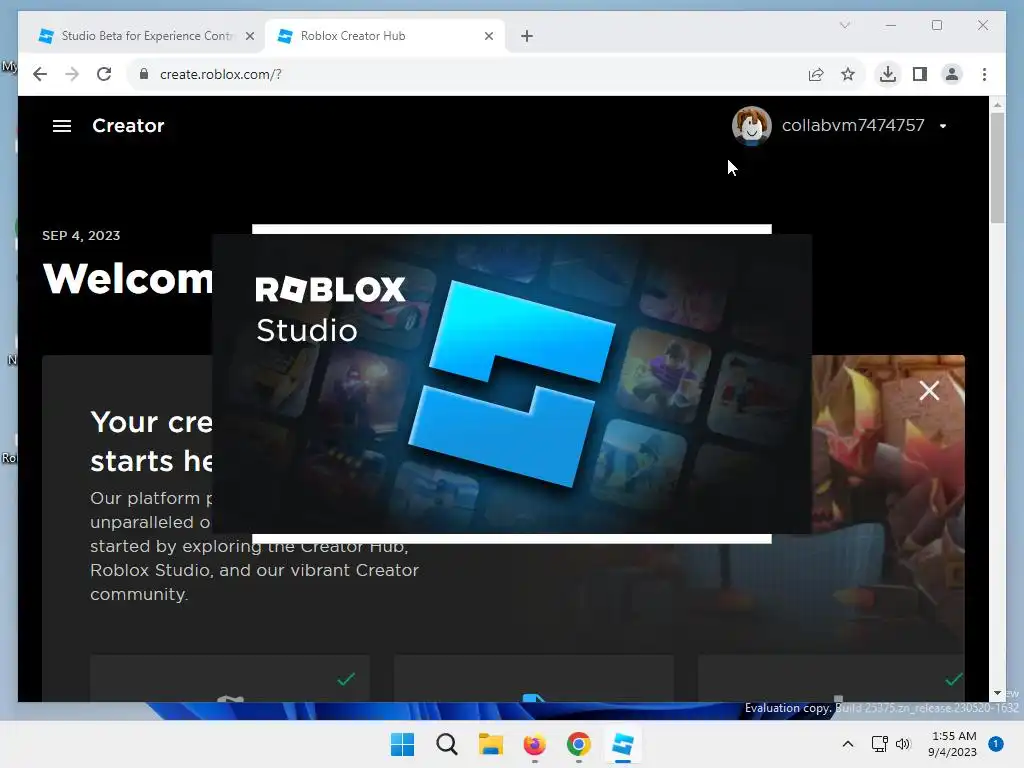The height and width of the screenshot is (768, 1024).
Task: Close the Studio Beta for Experience tab
Action: click(249, 36)
